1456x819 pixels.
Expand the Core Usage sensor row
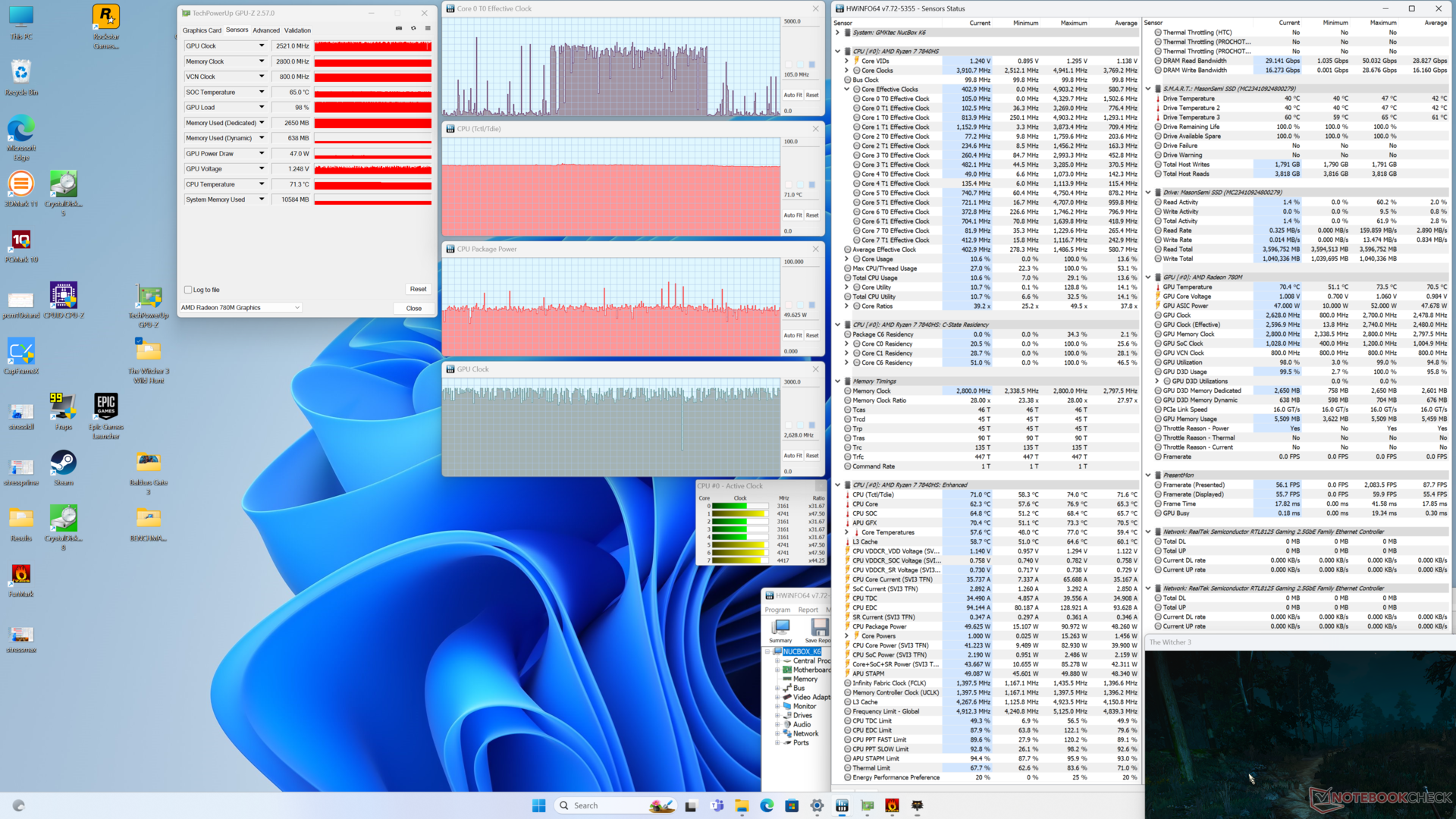click(847, 259)
